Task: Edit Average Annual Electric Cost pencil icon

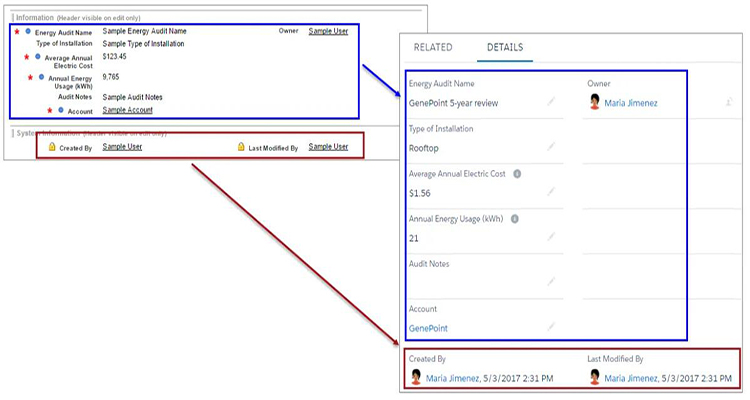Action: (551, 192)
